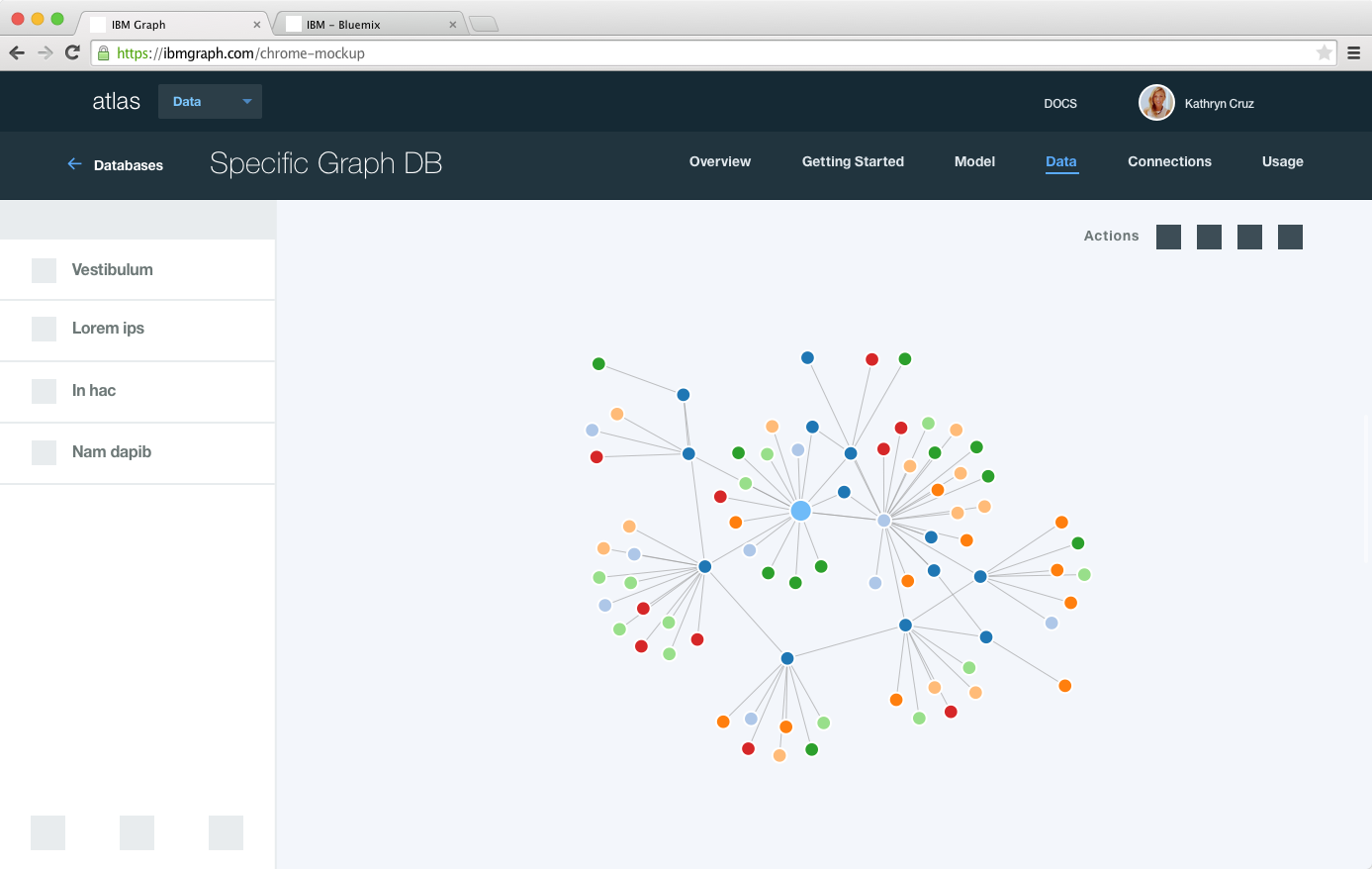Select the Vestibulum list item
The image size is (1372, 869).
pyautogui.click(x=137, y=269)
